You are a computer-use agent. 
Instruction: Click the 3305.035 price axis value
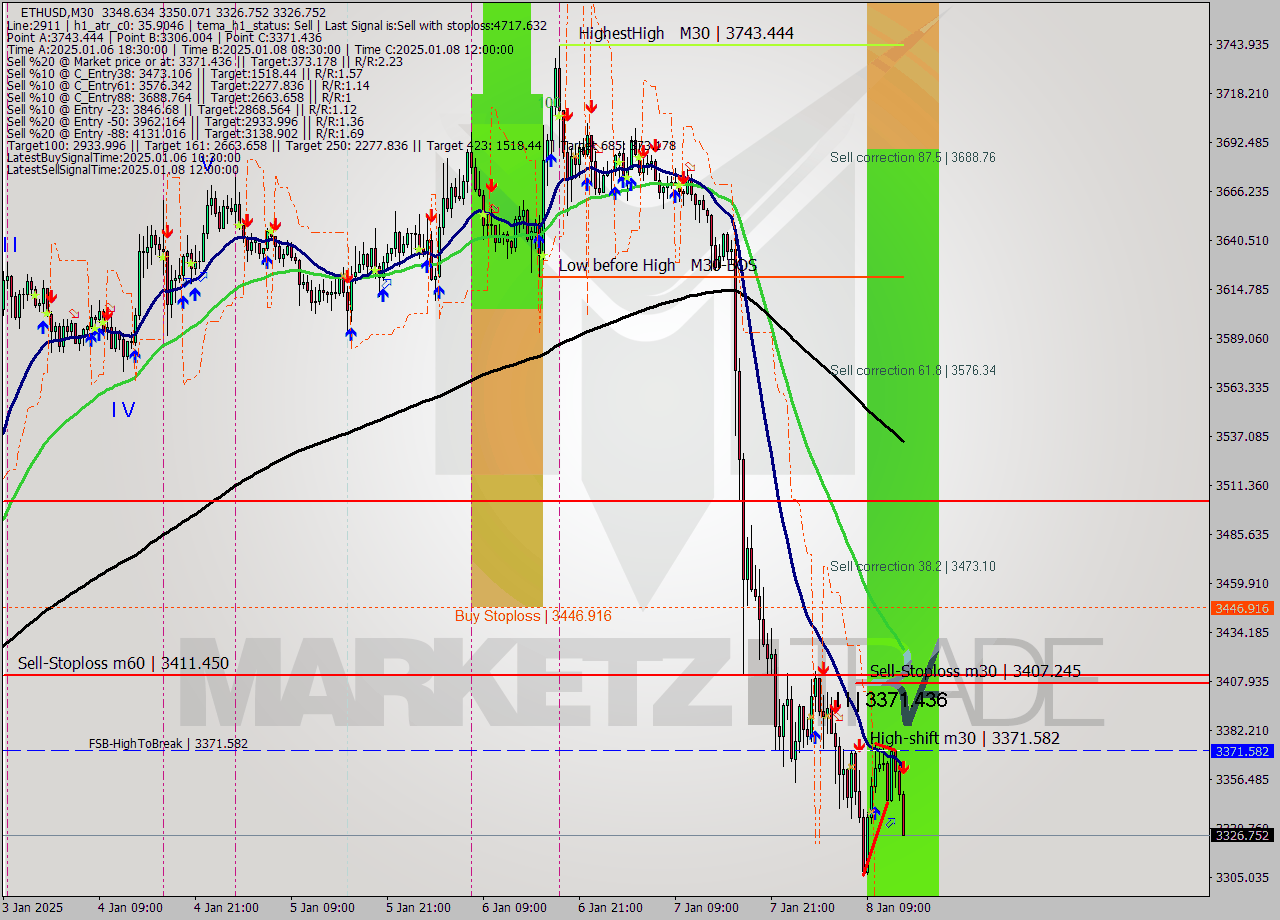(1241, 877)
